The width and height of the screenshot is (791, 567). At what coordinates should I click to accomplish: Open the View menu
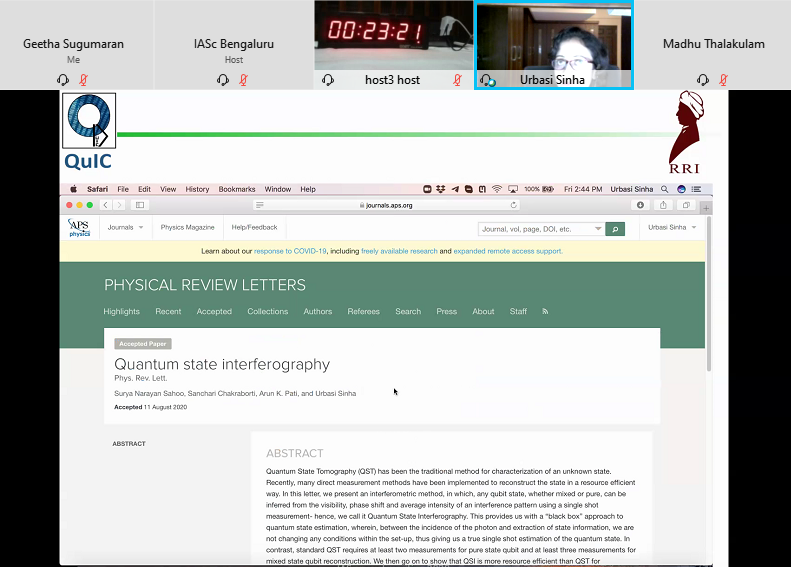pos(168,189)
